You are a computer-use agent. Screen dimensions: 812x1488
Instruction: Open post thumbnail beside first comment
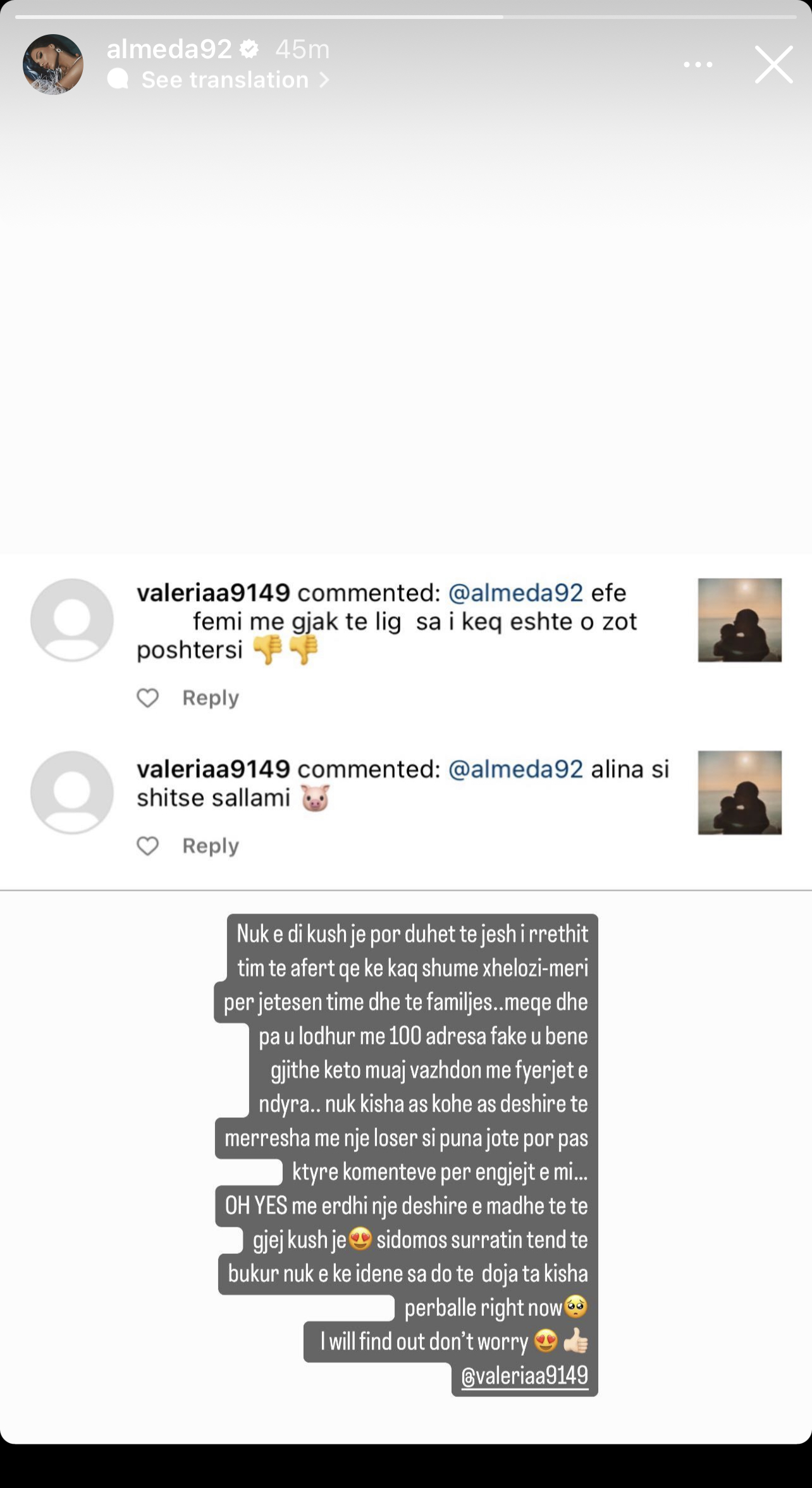coord(740,620)
